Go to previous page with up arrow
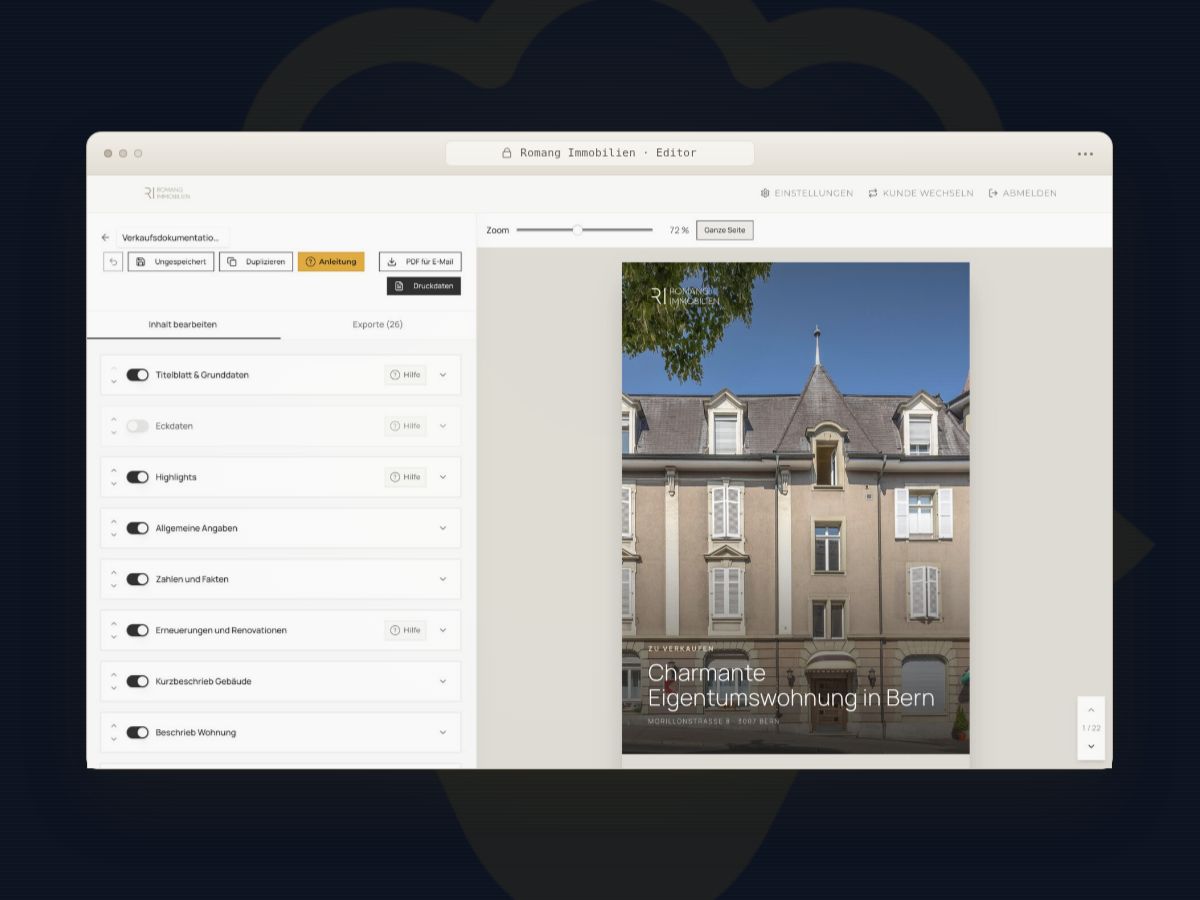Screen dimensions: 1200x900 click(x=1091, y=711)
